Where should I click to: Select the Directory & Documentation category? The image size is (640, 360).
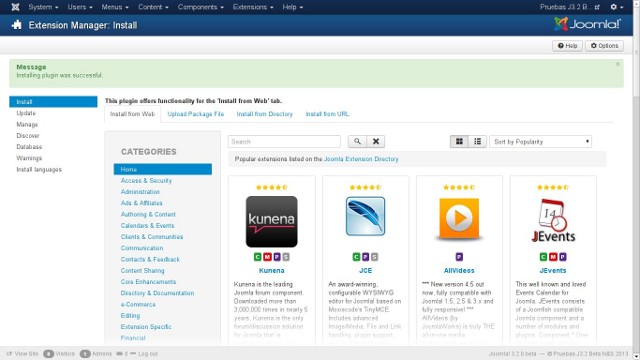click(x=157, y=293)
